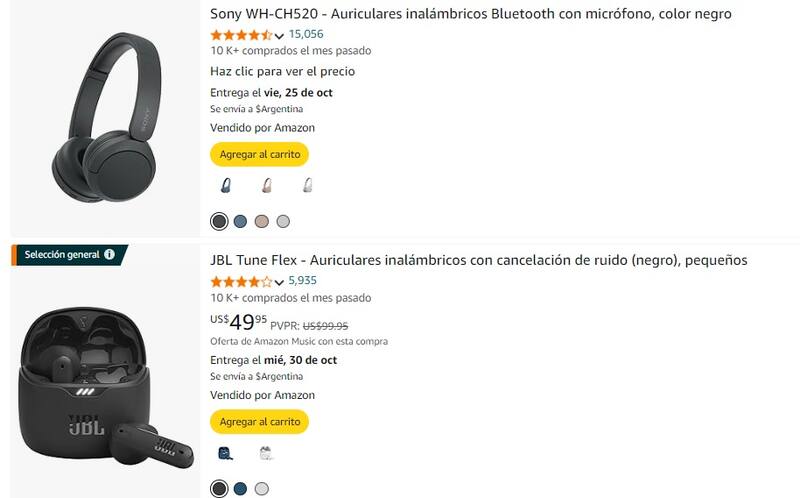
Task: Choose the black color swatch for JBL earbuds
Action: (x=219, y=489)
